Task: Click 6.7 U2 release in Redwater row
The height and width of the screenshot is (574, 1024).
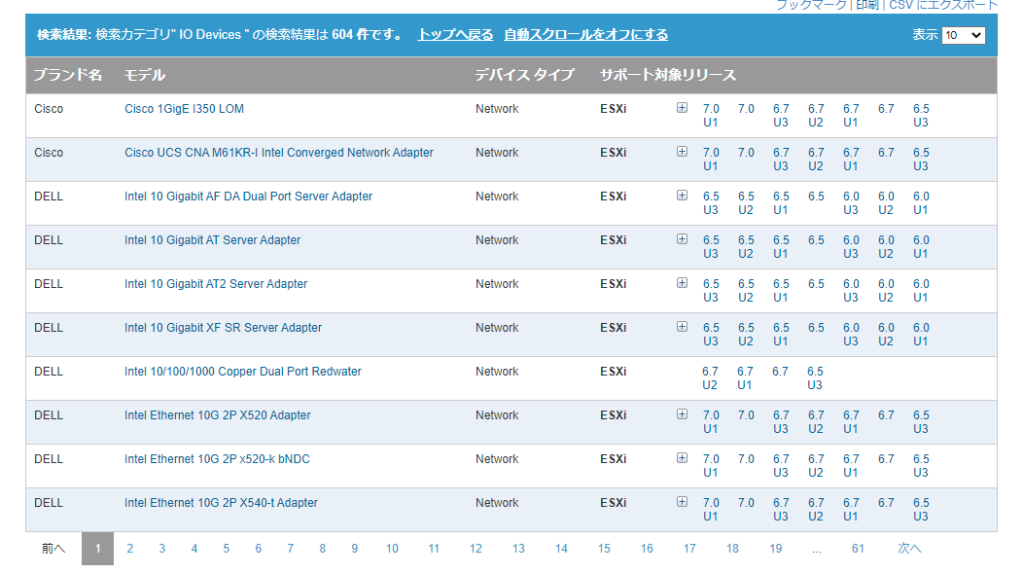Action: point(710,378)
